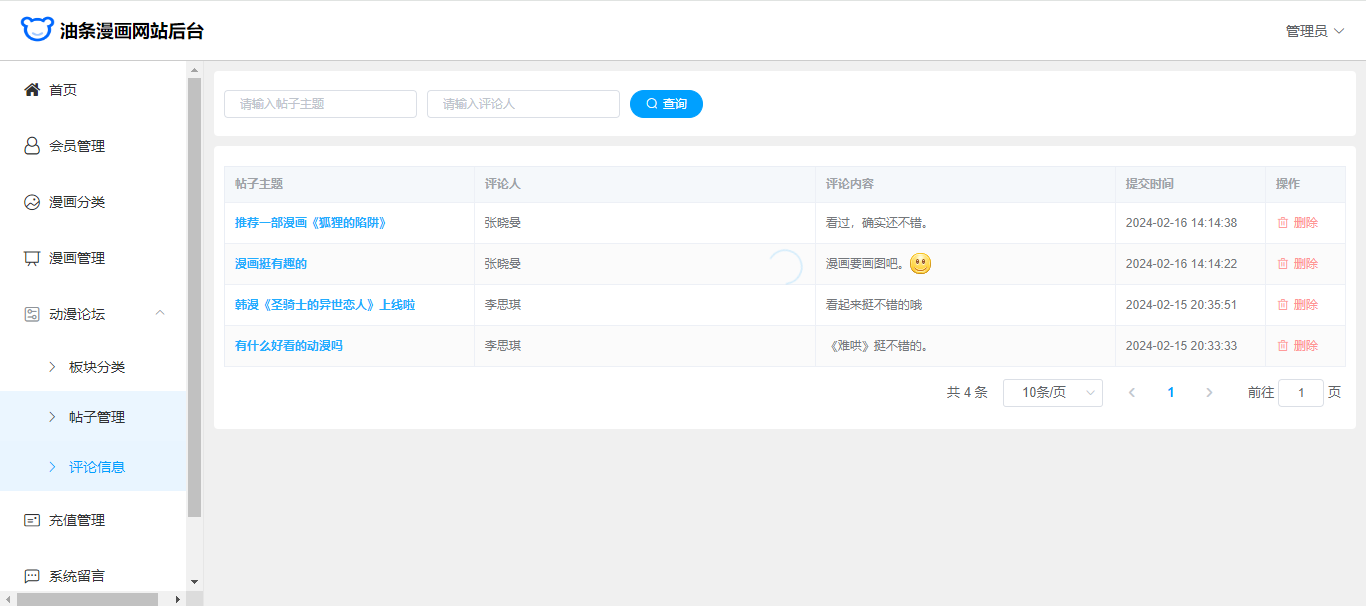Screen dimensions: 1366x606
Task: Click the chart icon beside 漫画分类
Action: (32, 202)
